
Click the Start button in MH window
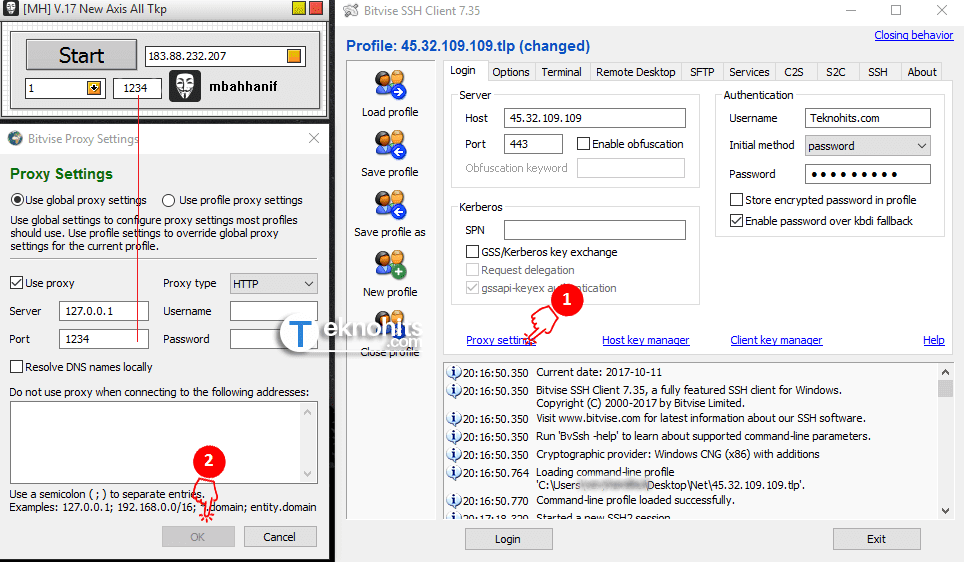(x=81, y=55)
